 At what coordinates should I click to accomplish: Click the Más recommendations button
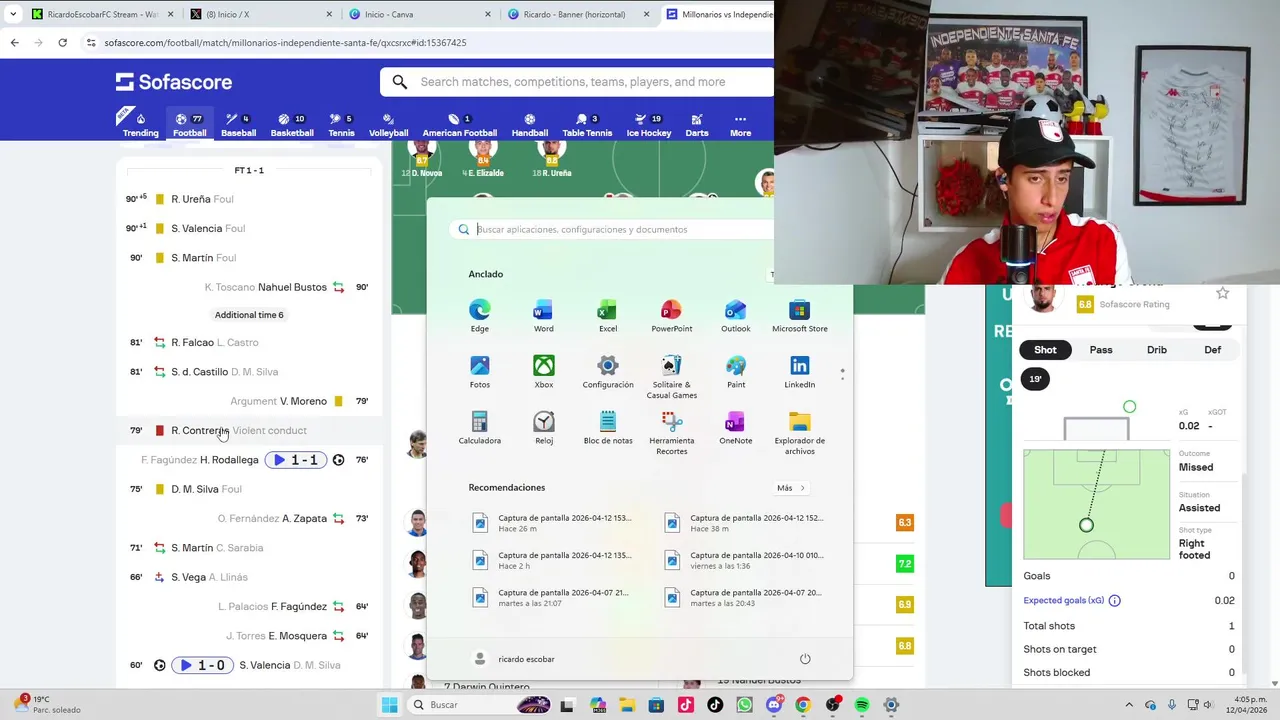coord(790,488)
